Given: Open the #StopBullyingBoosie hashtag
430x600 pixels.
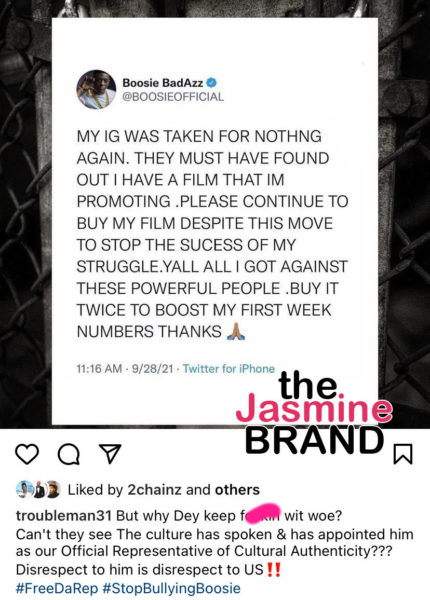Looking at the screenshot, I should [172, 588].
